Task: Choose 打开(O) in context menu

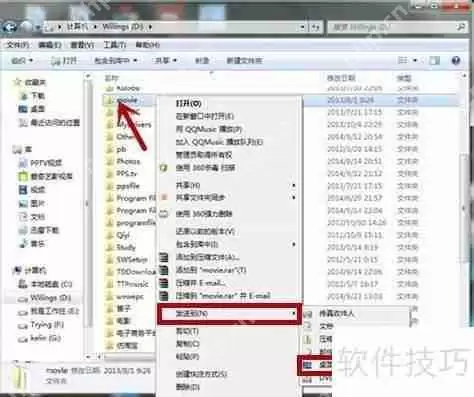Action: click(188, 103)
